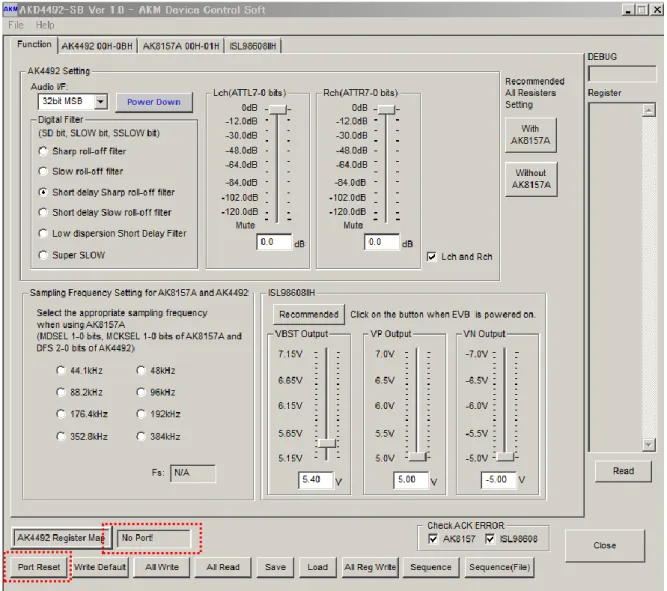Open the File menu
667x591 pixels.
(x=16, y=25)
